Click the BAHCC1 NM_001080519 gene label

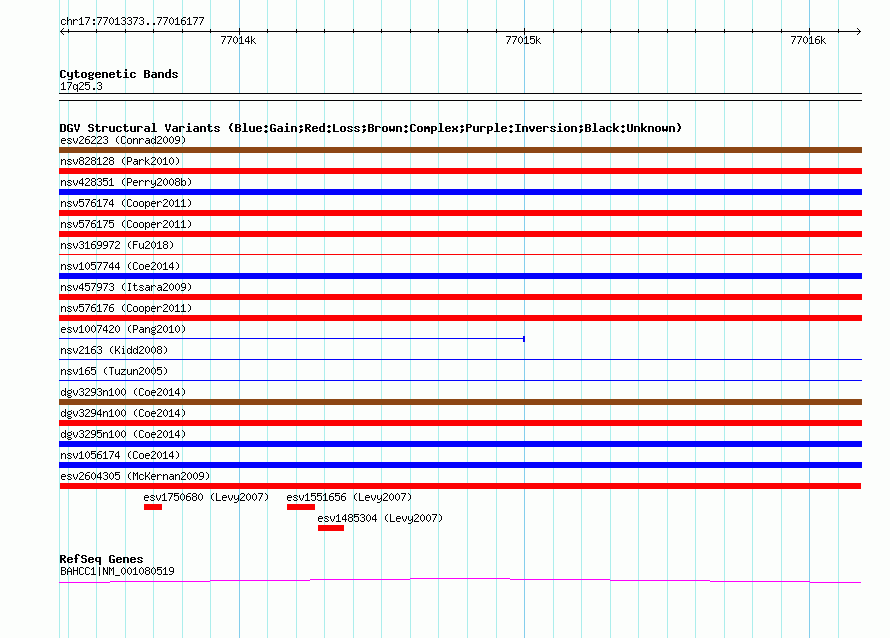117,572
